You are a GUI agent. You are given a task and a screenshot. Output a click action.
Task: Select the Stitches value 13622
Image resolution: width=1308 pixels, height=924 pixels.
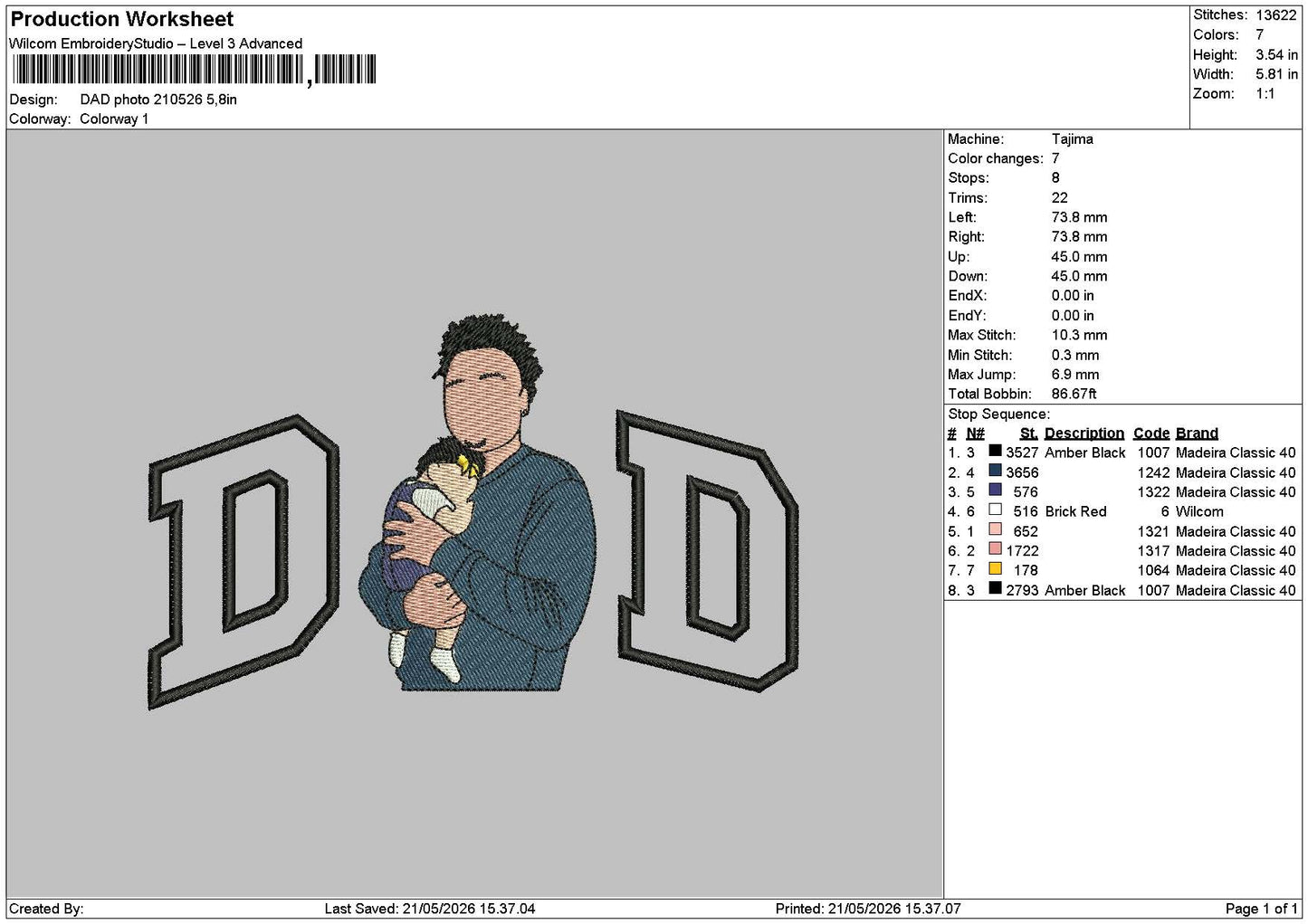[1276, 14]
